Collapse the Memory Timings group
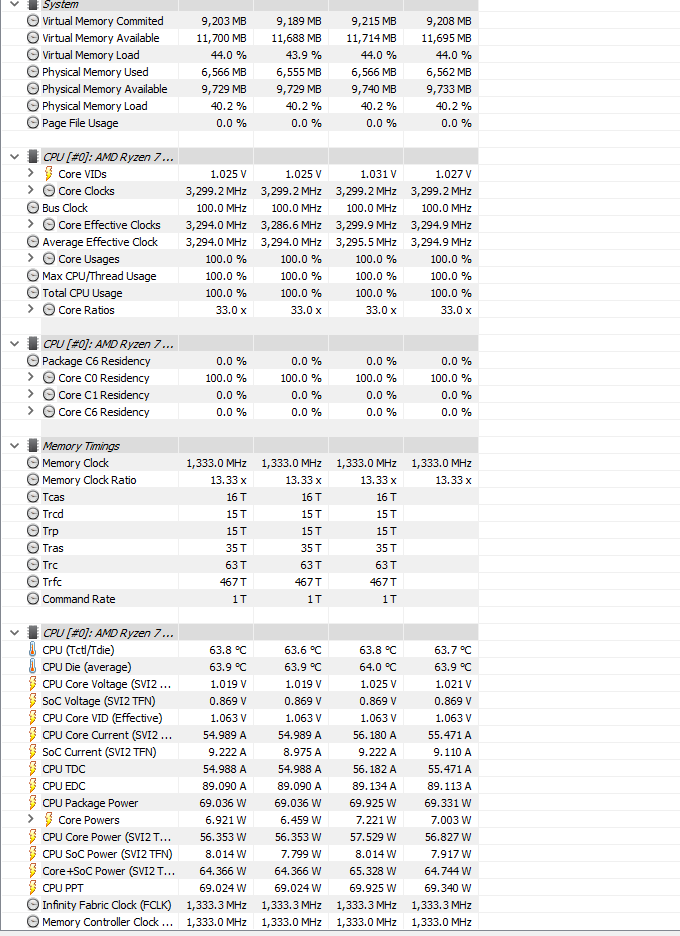 14,446
